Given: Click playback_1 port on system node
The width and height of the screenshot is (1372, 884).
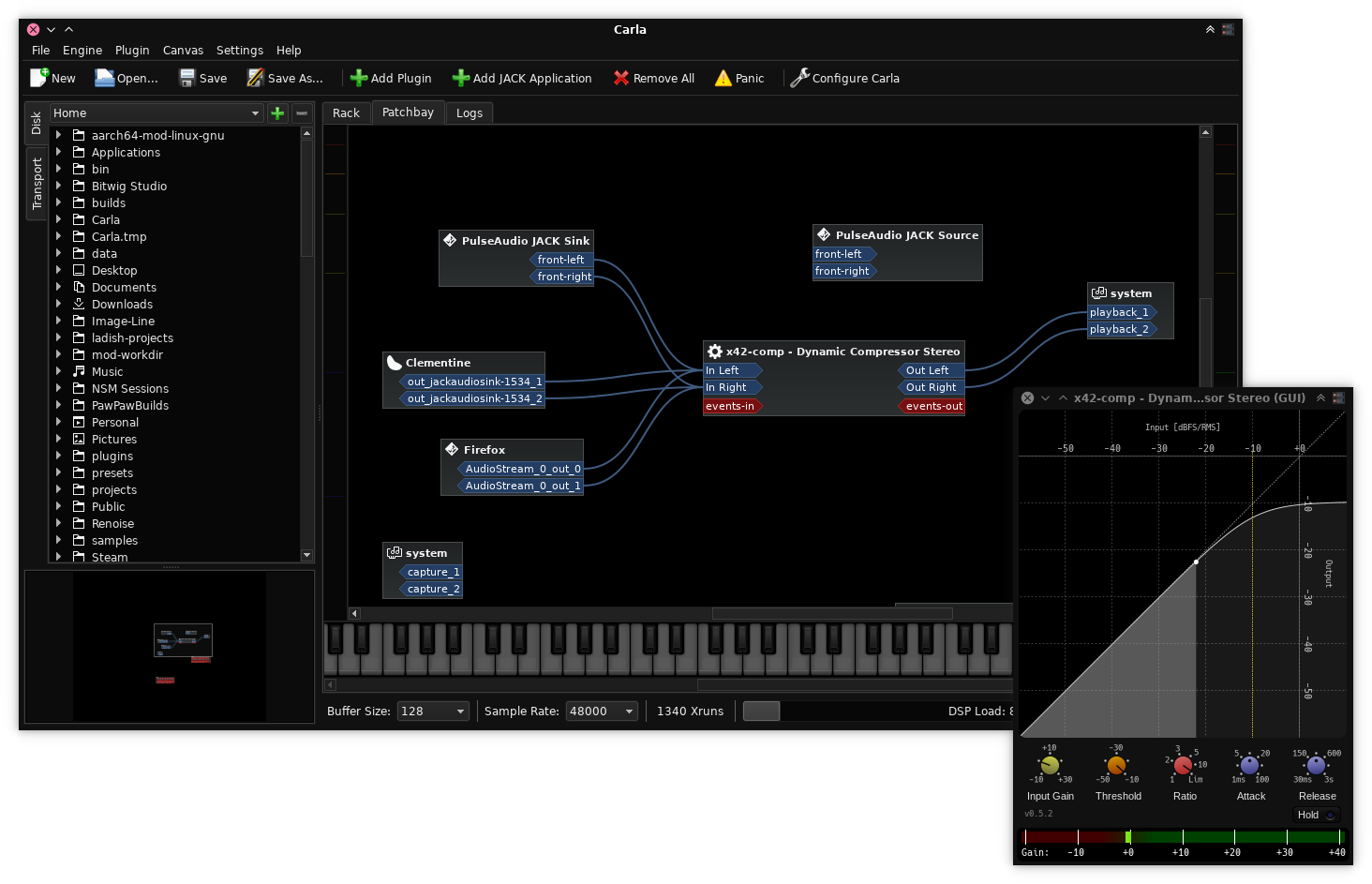Looking at the screenshot, I should click(1122, 312).
